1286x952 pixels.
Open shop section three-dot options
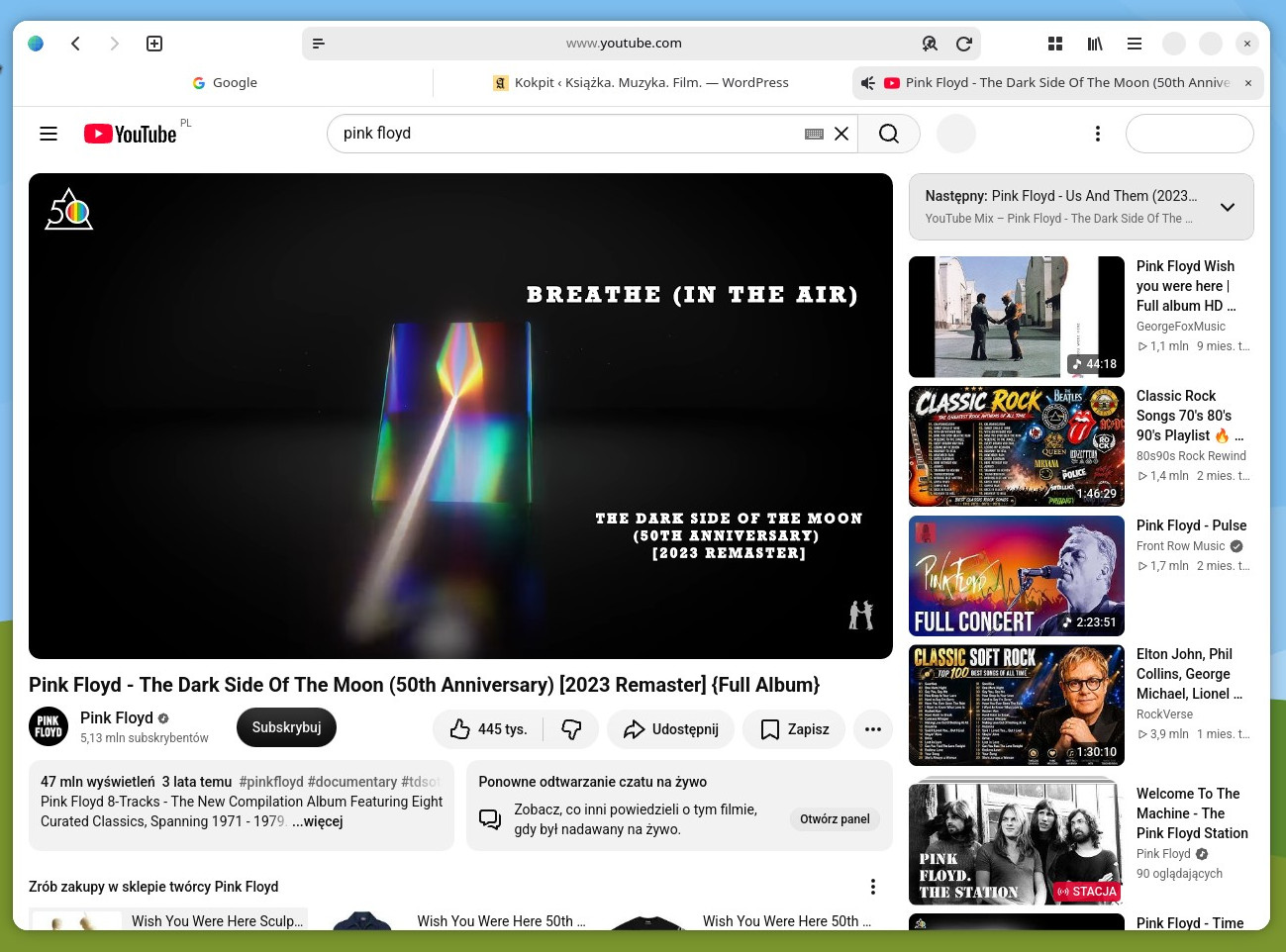873,887
